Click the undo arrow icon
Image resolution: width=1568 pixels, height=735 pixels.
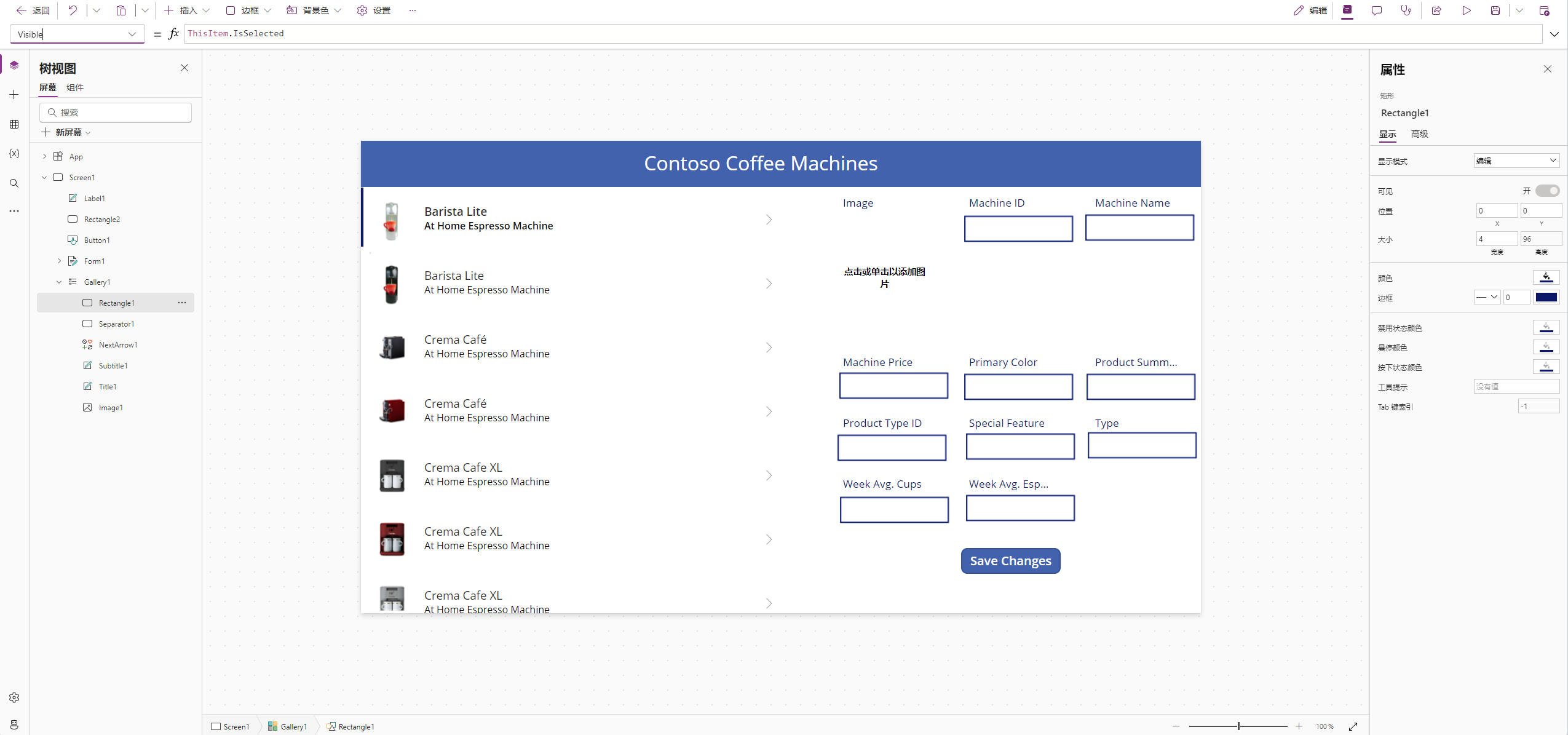click(72, 10)
